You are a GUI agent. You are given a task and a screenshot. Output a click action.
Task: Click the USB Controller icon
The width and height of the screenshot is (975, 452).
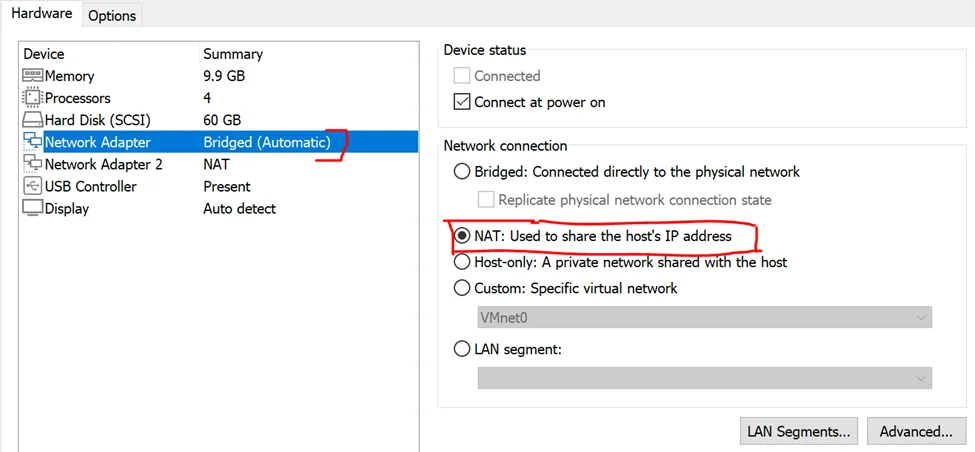pyautogui.click(x=32, y=187)
